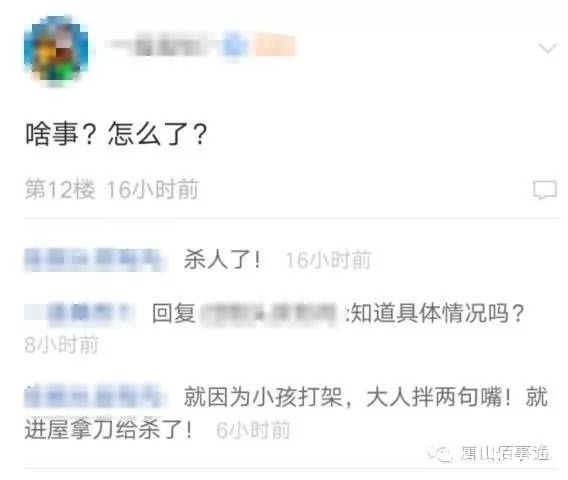Open the blurred username after 回复
Image resolution: width=568 pixels, height=480 pixels.
click(x=270, y=313)
